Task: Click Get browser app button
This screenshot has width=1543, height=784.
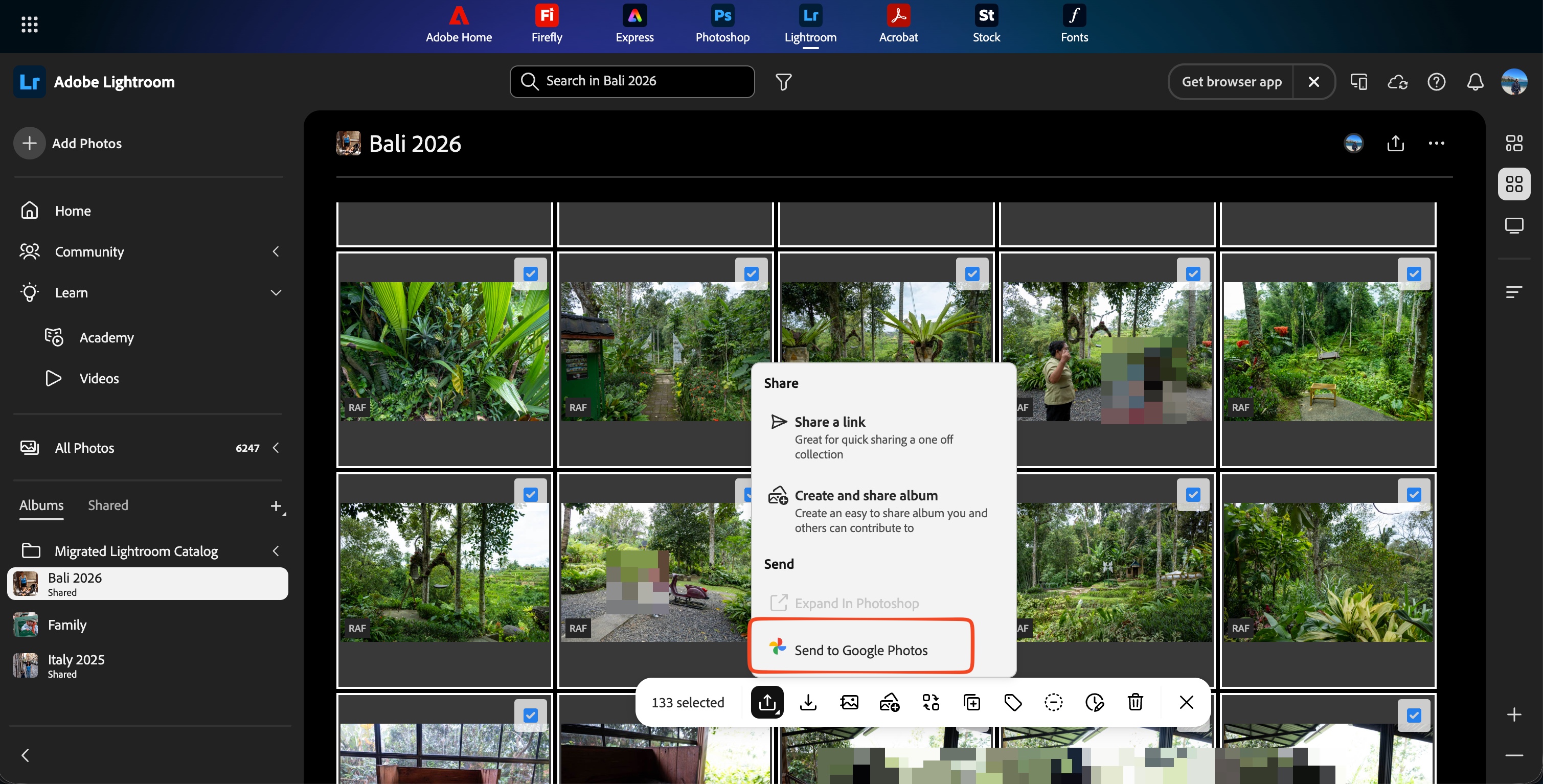Action: (x=1231, y=81)
